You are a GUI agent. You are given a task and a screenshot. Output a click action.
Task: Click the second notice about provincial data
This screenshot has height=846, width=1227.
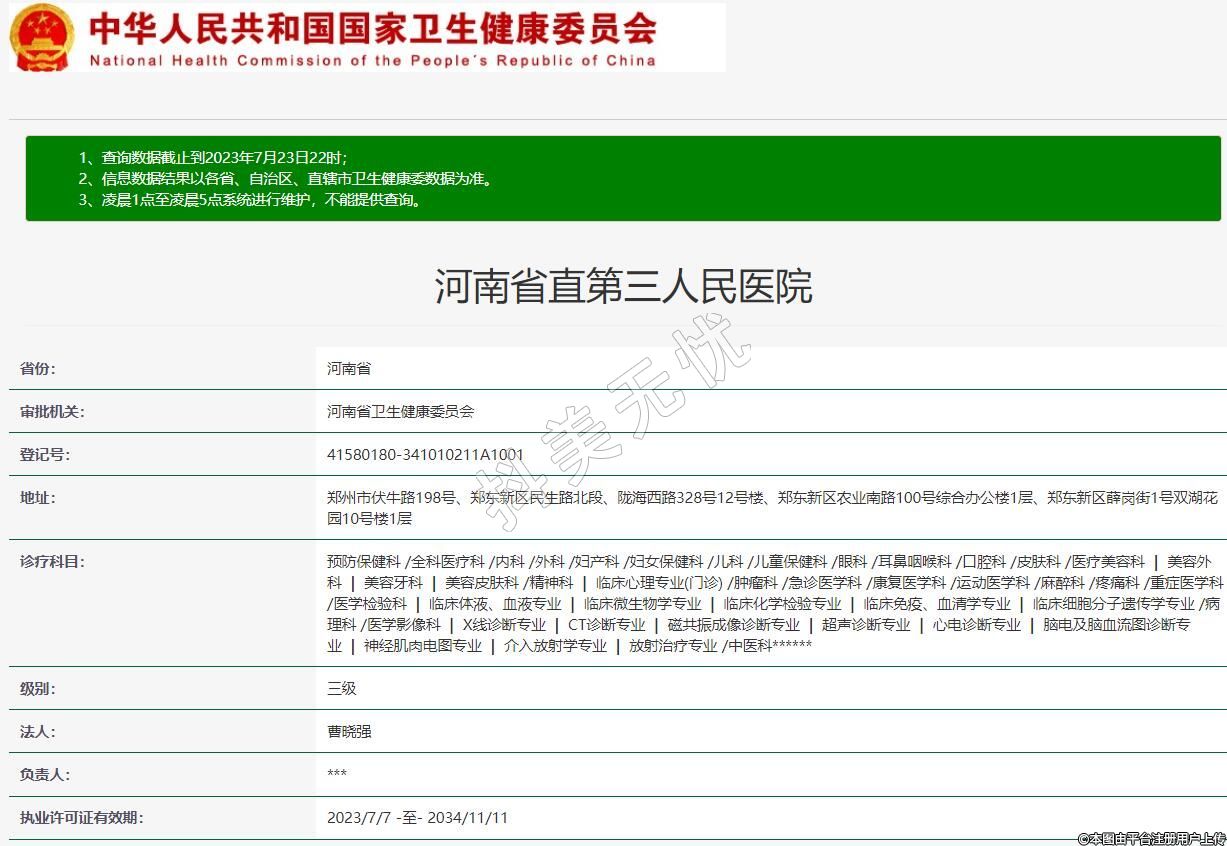tap(286, 179)
